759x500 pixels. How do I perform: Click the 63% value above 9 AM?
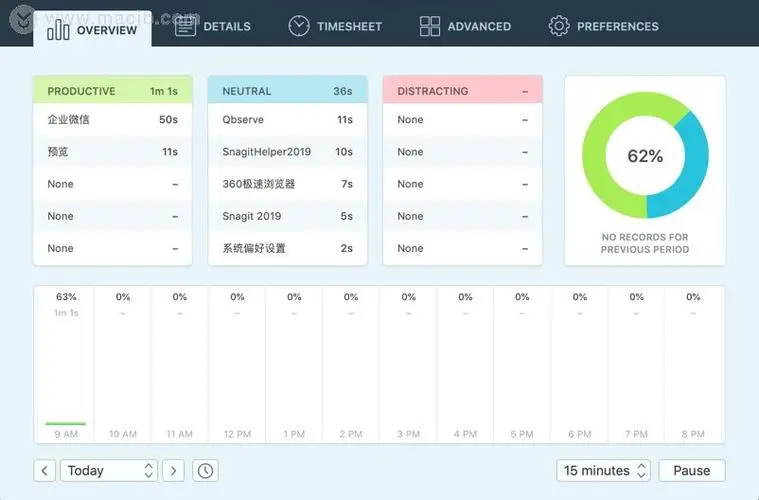point(66,297)
